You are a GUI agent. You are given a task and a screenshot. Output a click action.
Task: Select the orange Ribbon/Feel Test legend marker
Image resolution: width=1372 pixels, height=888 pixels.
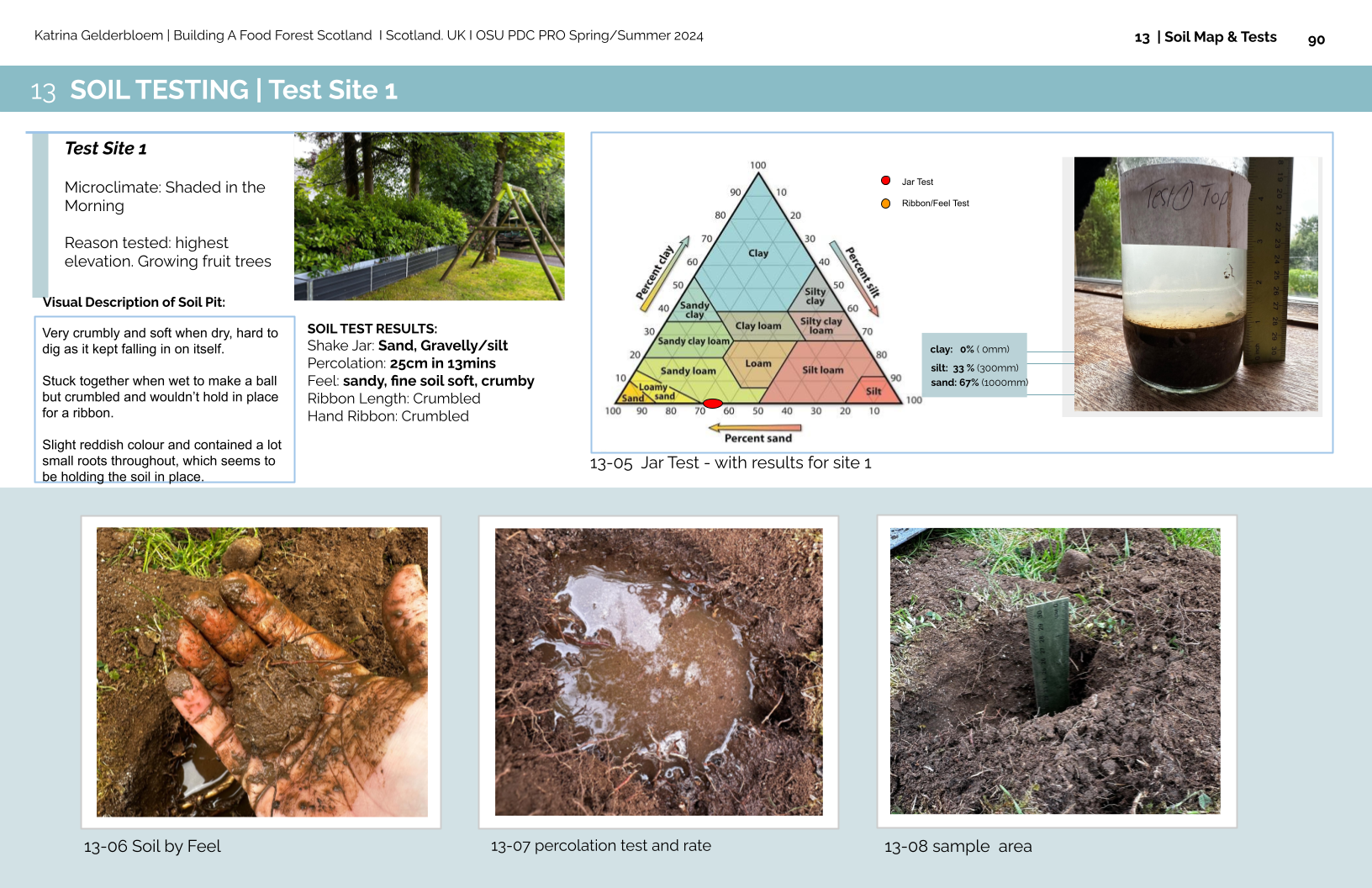tap(884, 203)
